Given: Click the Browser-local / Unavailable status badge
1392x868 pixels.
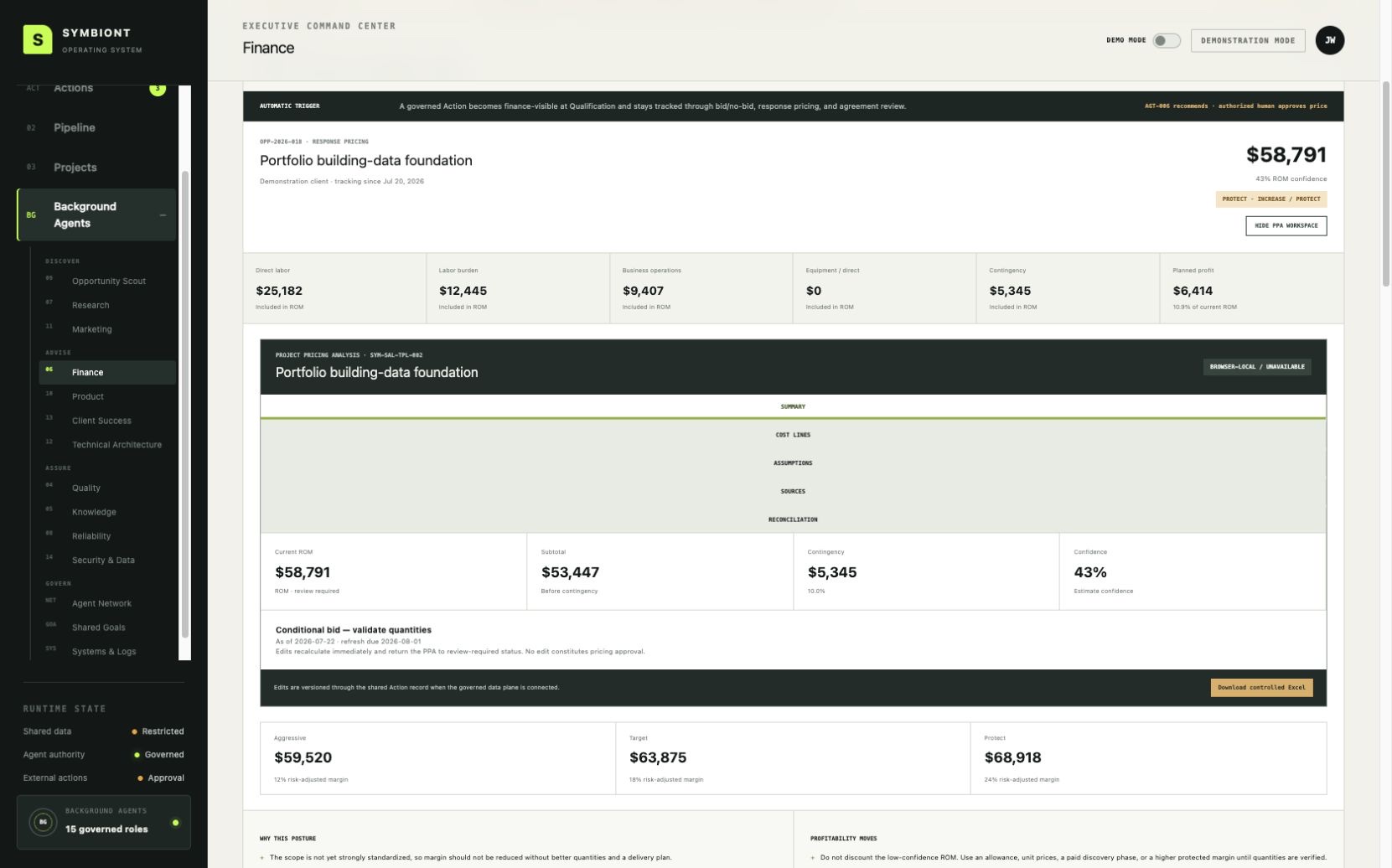Looking at the screenshot, I should [x=1257, y=367].
